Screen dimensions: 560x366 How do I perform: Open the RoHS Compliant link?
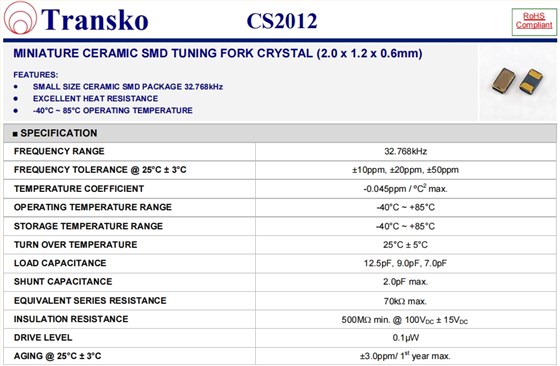pos(534,21)
